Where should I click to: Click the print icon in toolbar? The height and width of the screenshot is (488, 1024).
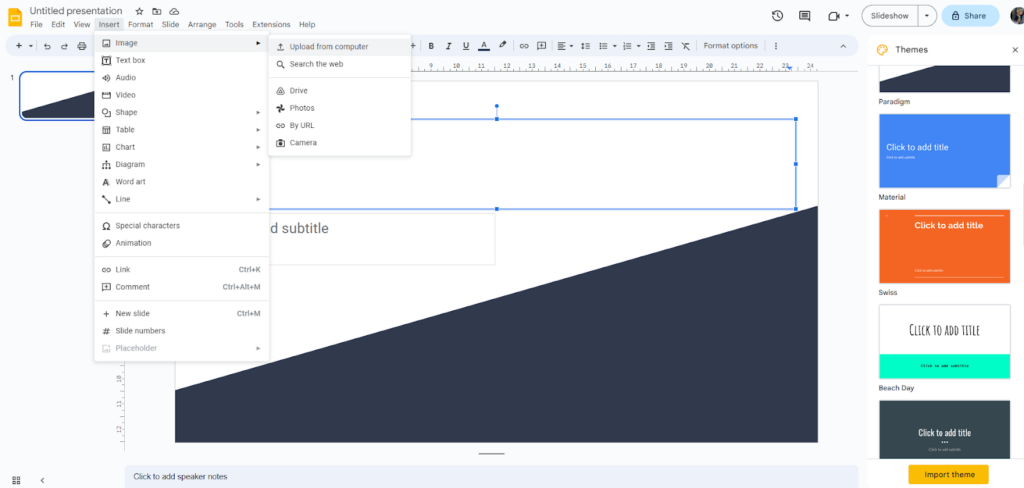pyautogui.click(x=82, y=46)
